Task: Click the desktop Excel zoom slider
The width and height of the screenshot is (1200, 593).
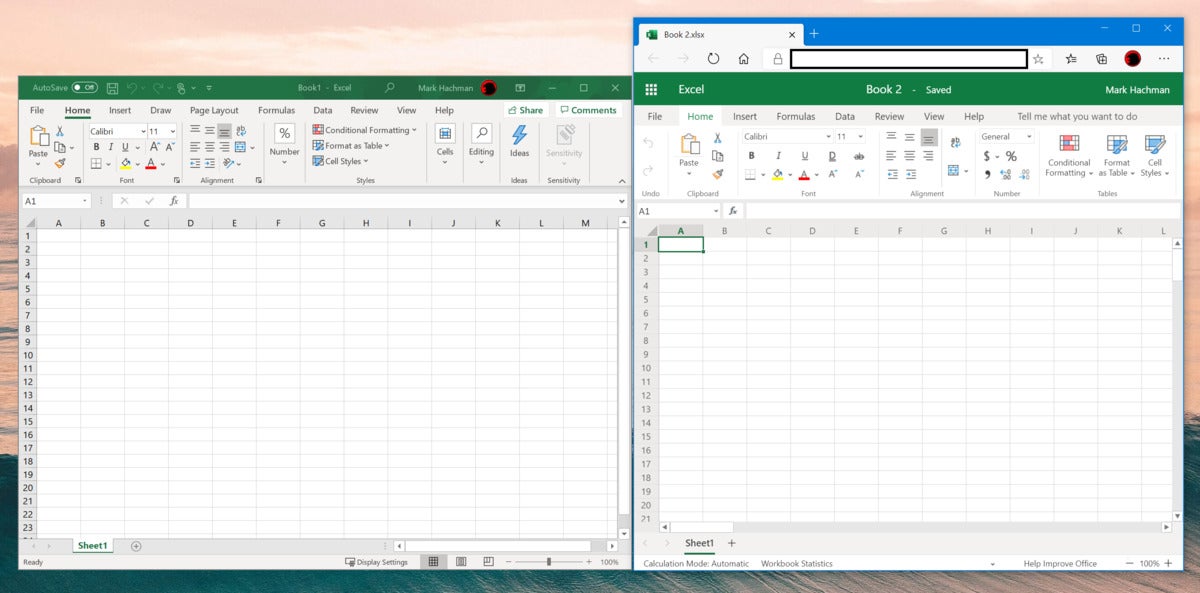Action: point(547,562)
